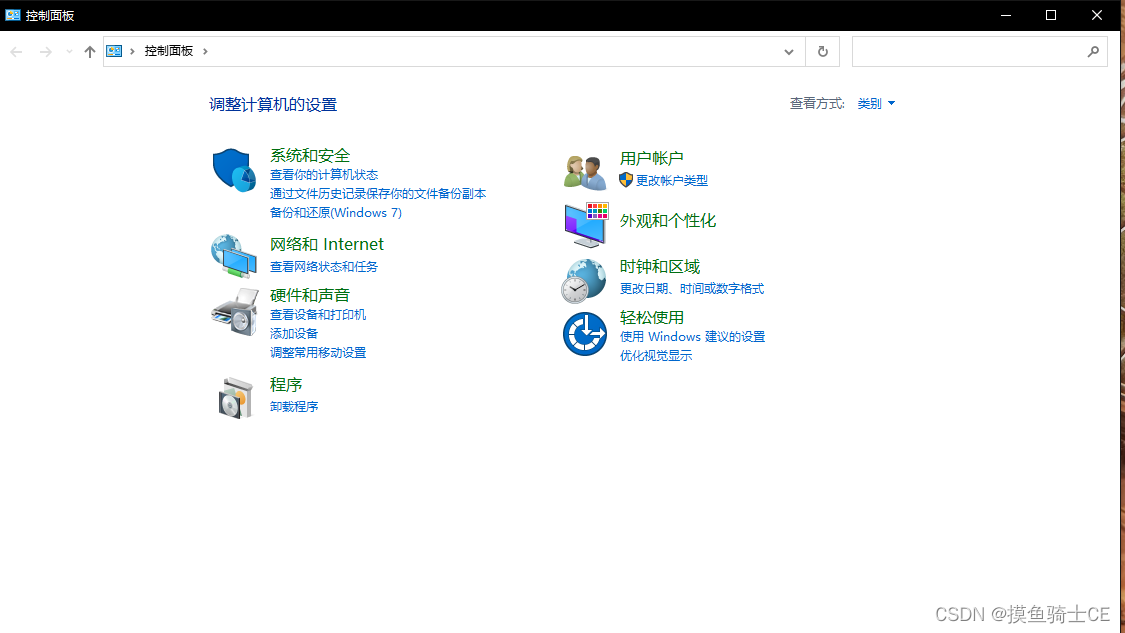Screen dimensions: 1125x633
Task: Open the 类别 view-by dropdown
Action: pos(876,103)
